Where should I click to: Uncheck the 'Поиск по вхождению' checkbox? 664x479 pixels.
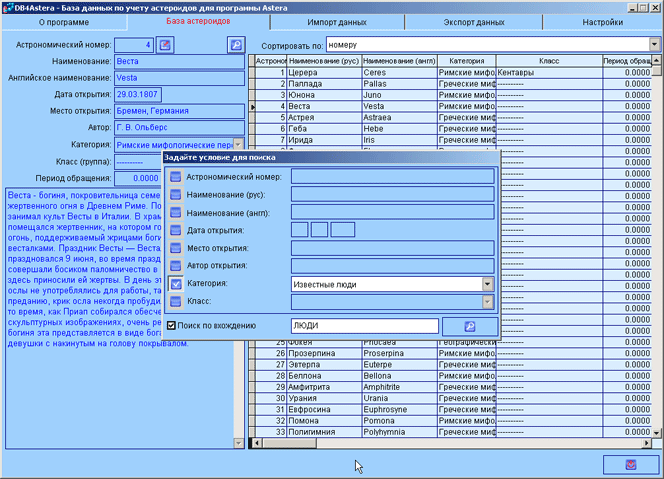(x=173, y=326)
